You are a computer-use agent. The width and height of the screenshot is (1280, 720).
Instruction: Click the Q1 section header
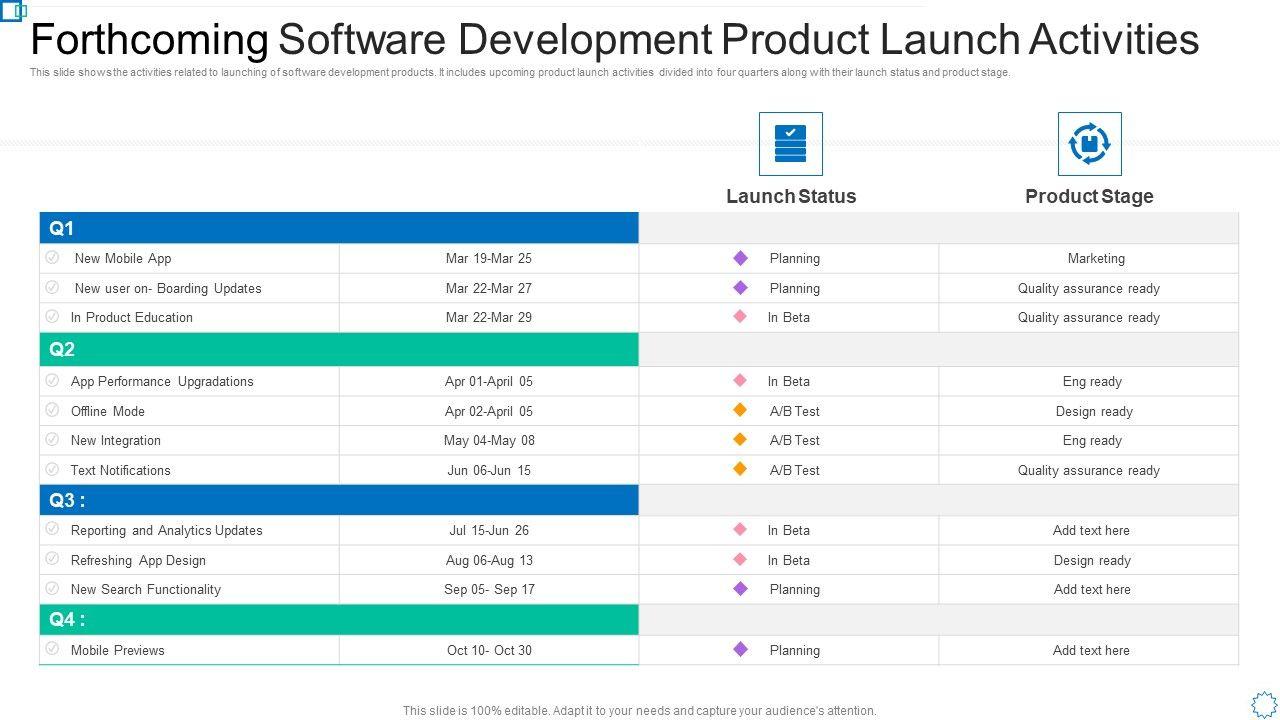(x=339, y=228)
